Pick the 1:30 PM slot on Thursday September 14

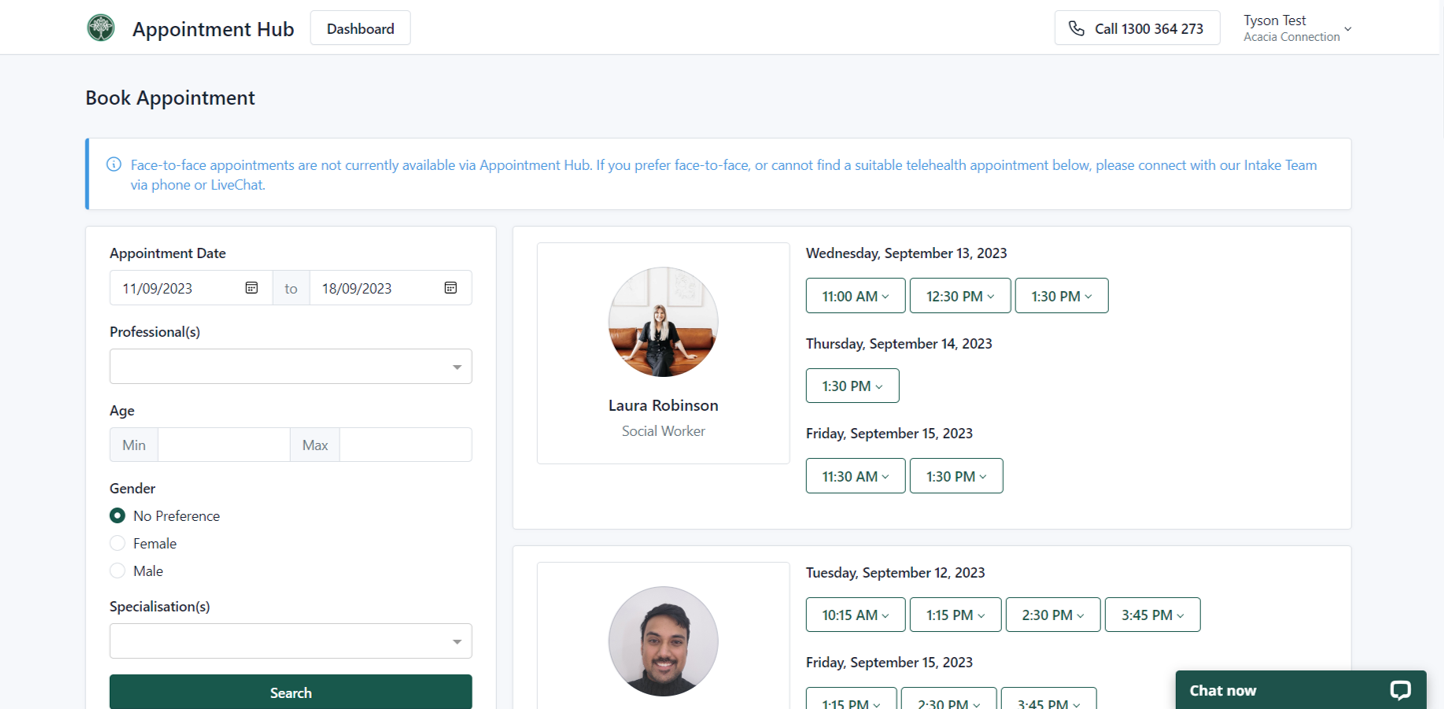click(852, 385)
